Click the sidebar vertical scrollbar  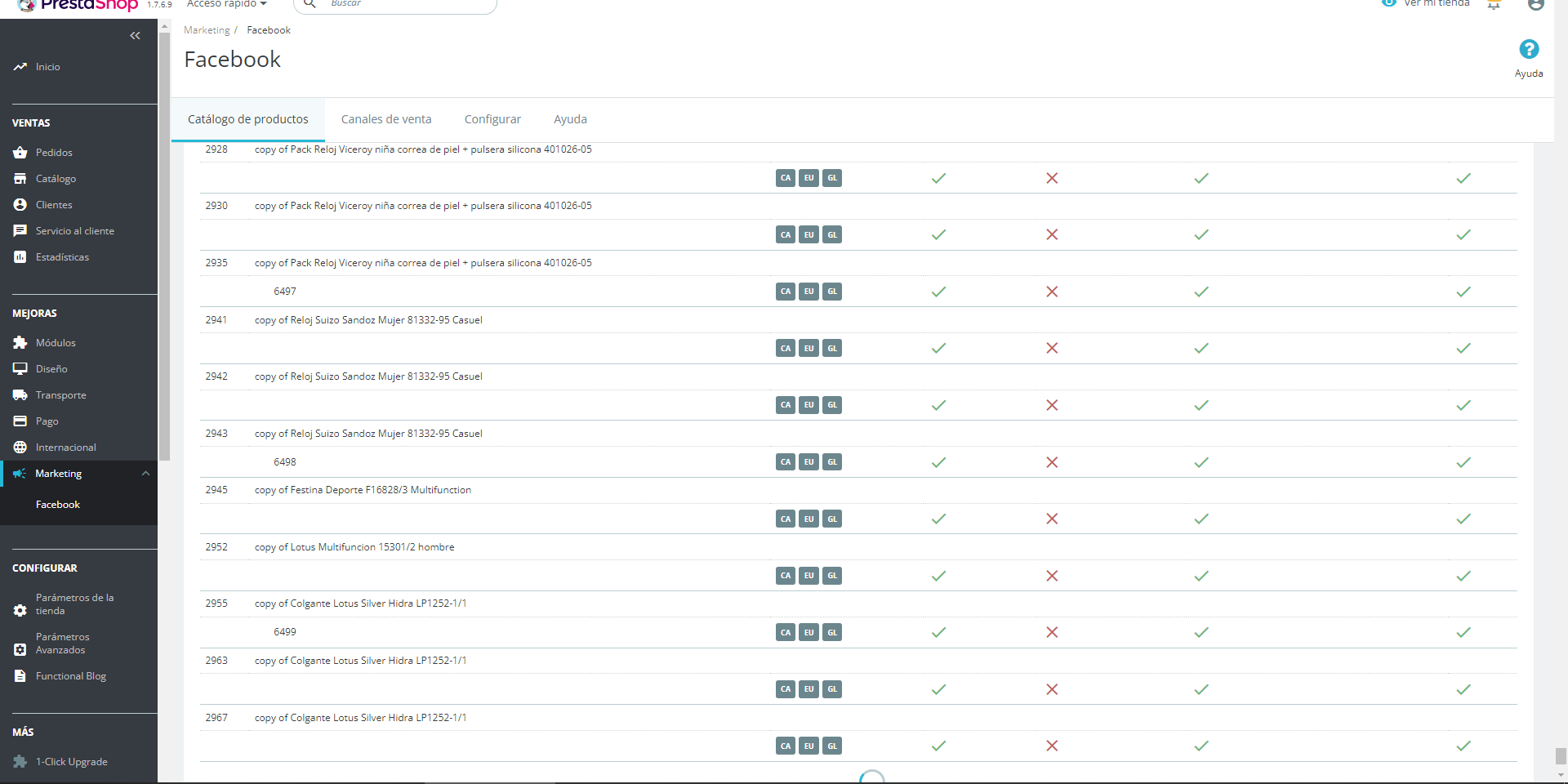click(x=164, y=245)
